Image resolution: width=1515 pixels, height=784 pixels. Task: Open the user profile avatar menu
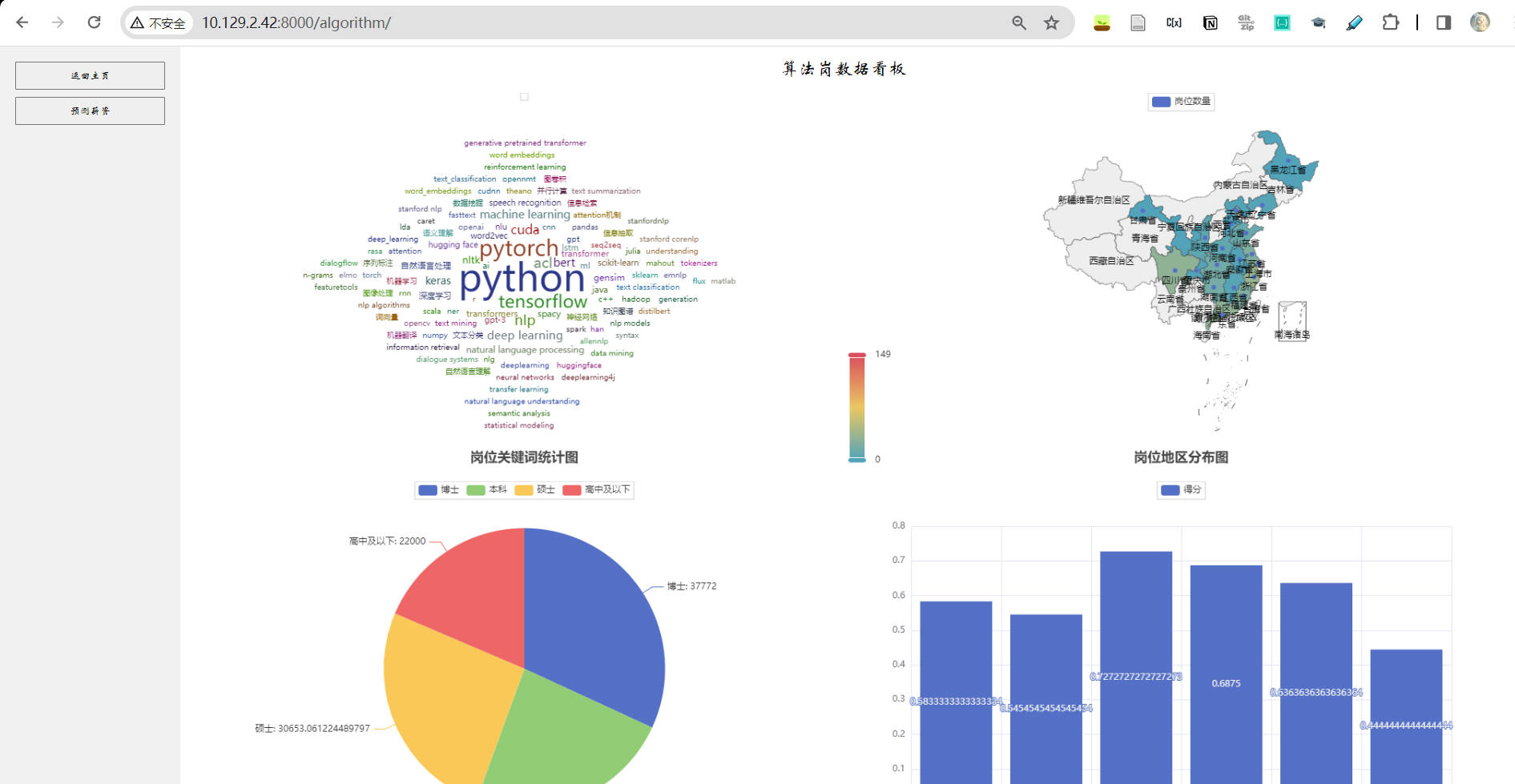pos(1480,22)
